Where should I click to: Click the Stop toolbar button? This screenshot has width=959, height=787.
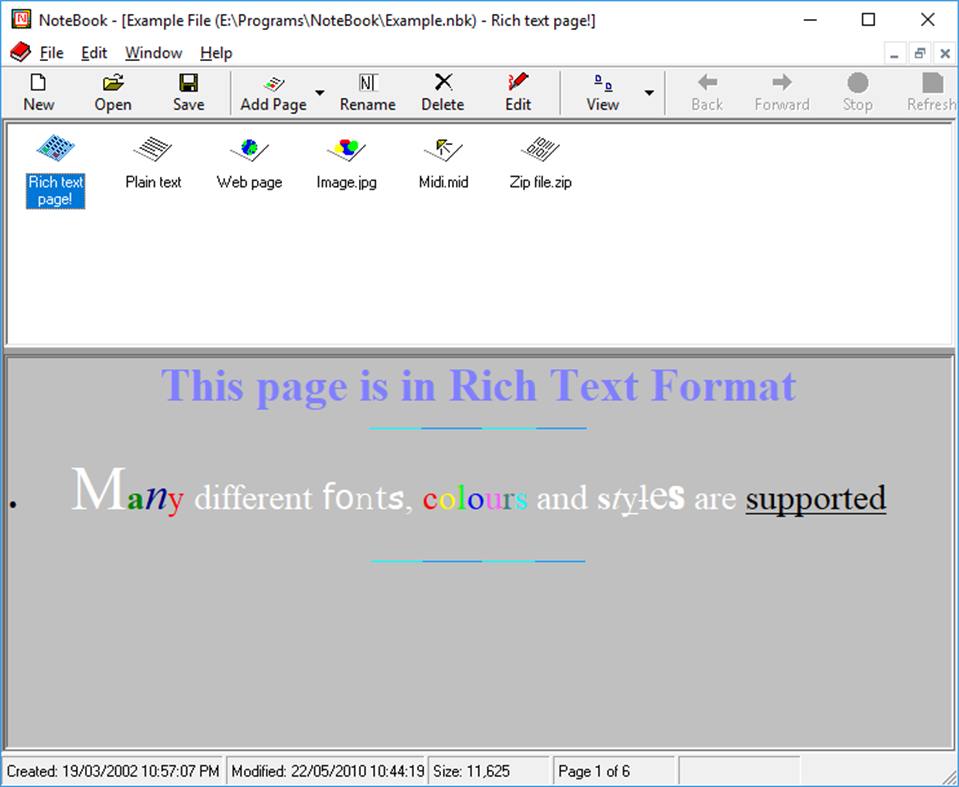point(857,92)
